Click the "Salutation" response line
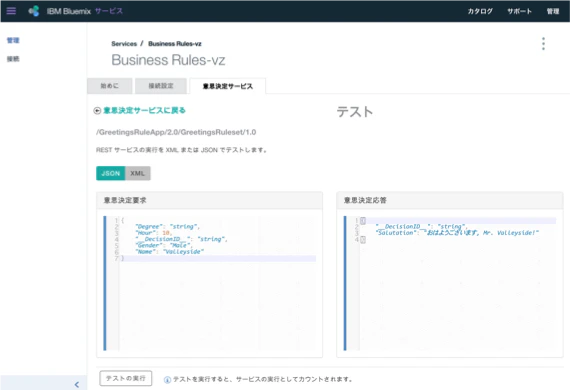Viewport: 570px width, 390px height. pos(457,233)
